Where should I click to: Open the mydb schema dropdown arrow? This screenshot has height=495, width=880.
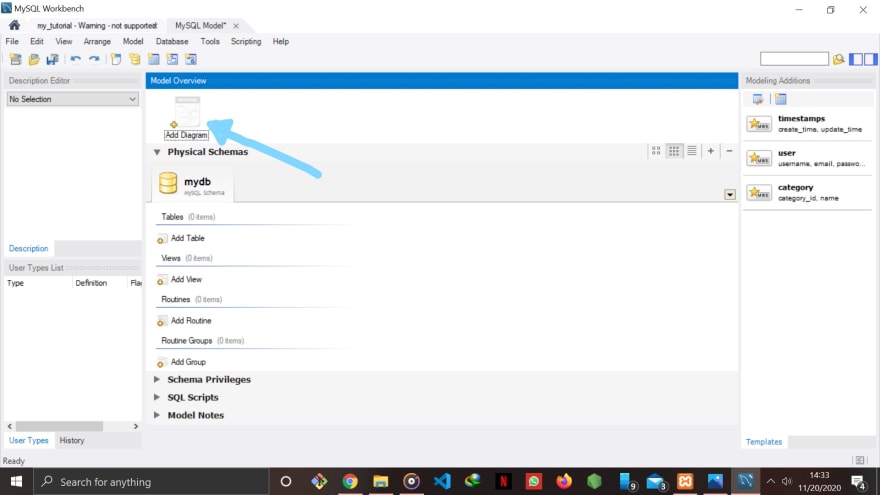coord(730,195)
